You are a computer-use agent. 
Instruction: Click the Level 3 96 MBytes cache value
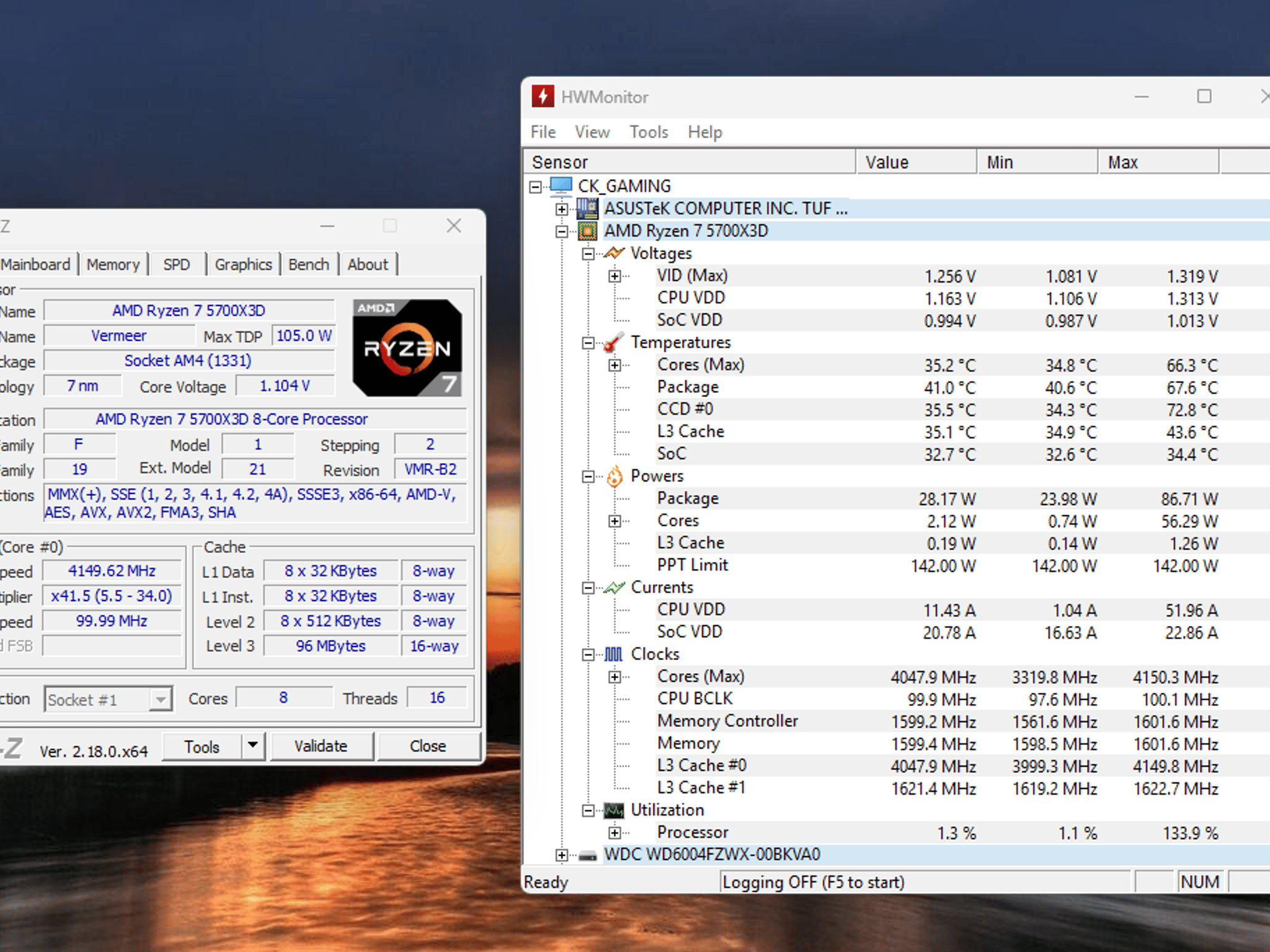[331, 646]
